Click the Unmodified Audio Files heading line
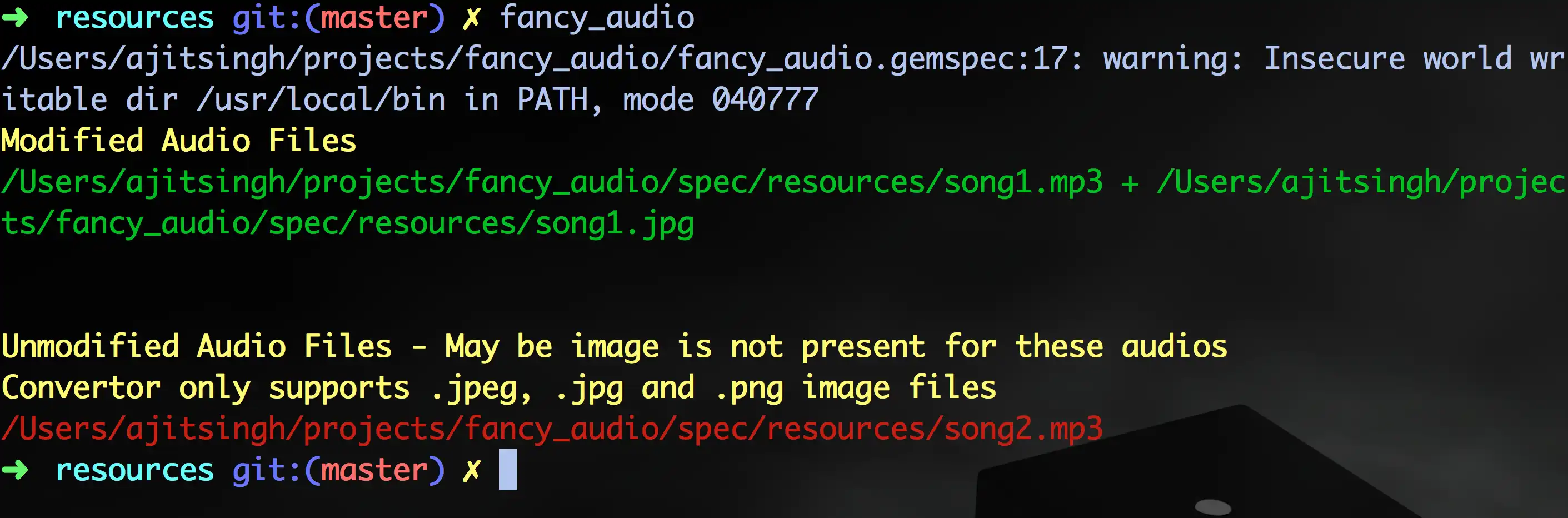 tap(614, 347)
